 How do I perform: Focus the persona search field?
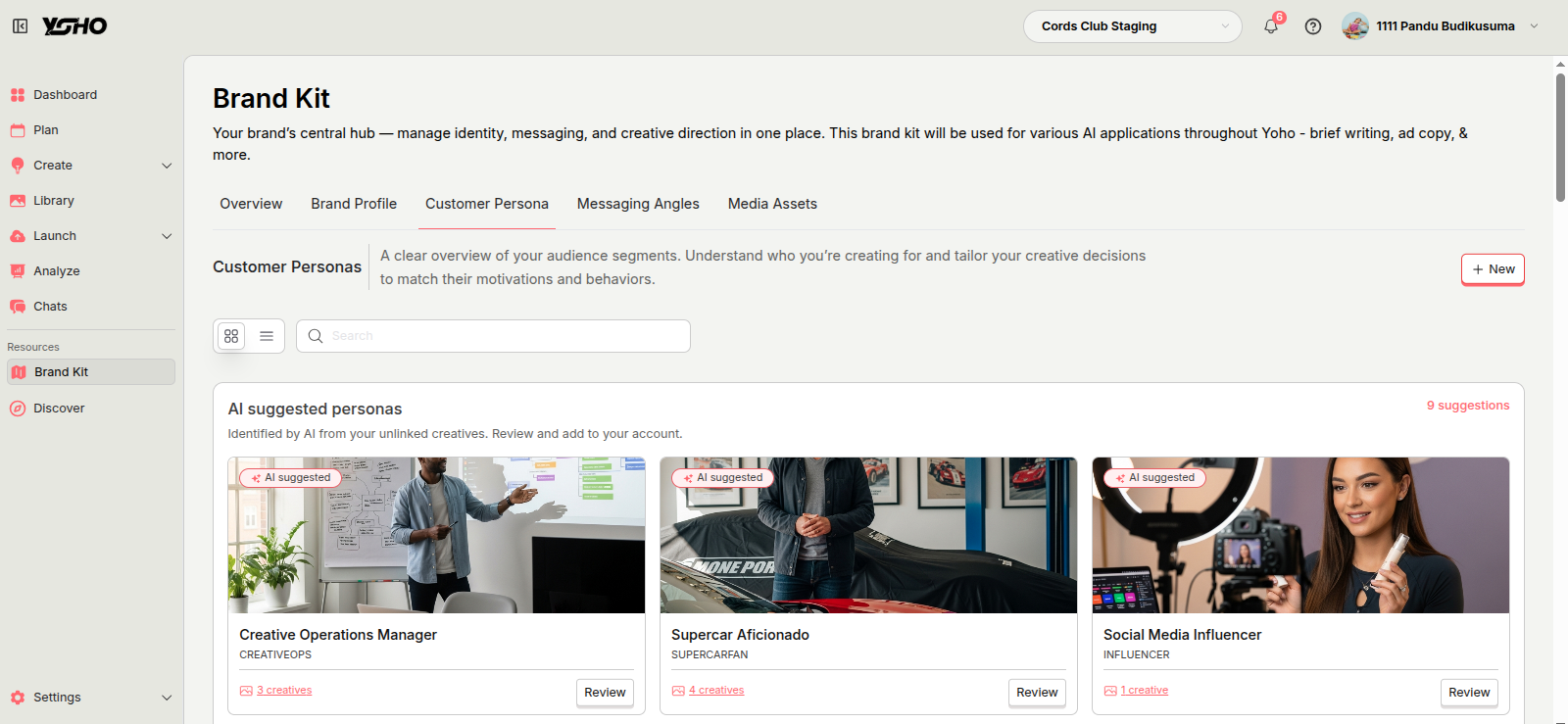[x=493, y=336]
